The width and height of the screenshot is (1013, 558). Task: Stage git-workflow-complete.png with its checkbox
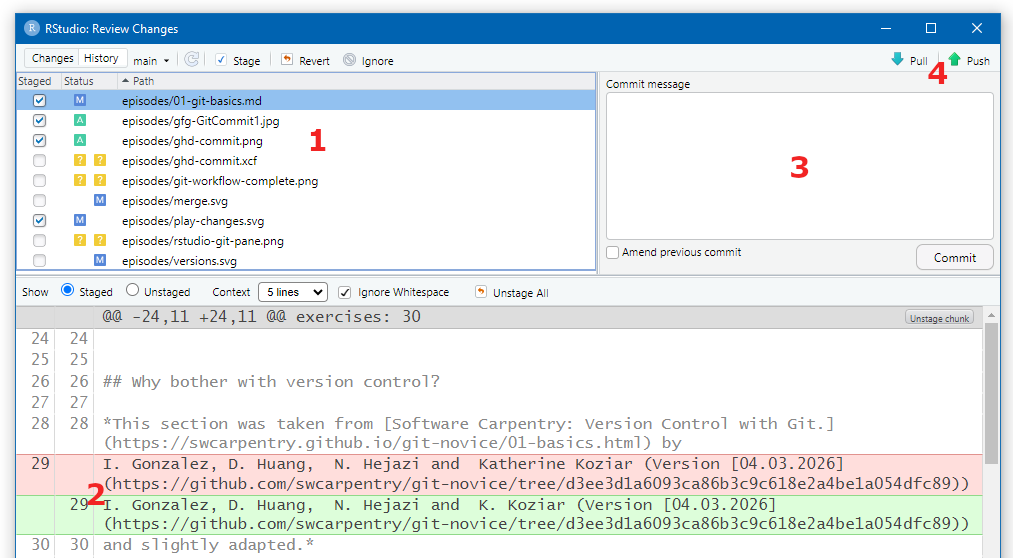pyautogui.click(x=39, y=181)
